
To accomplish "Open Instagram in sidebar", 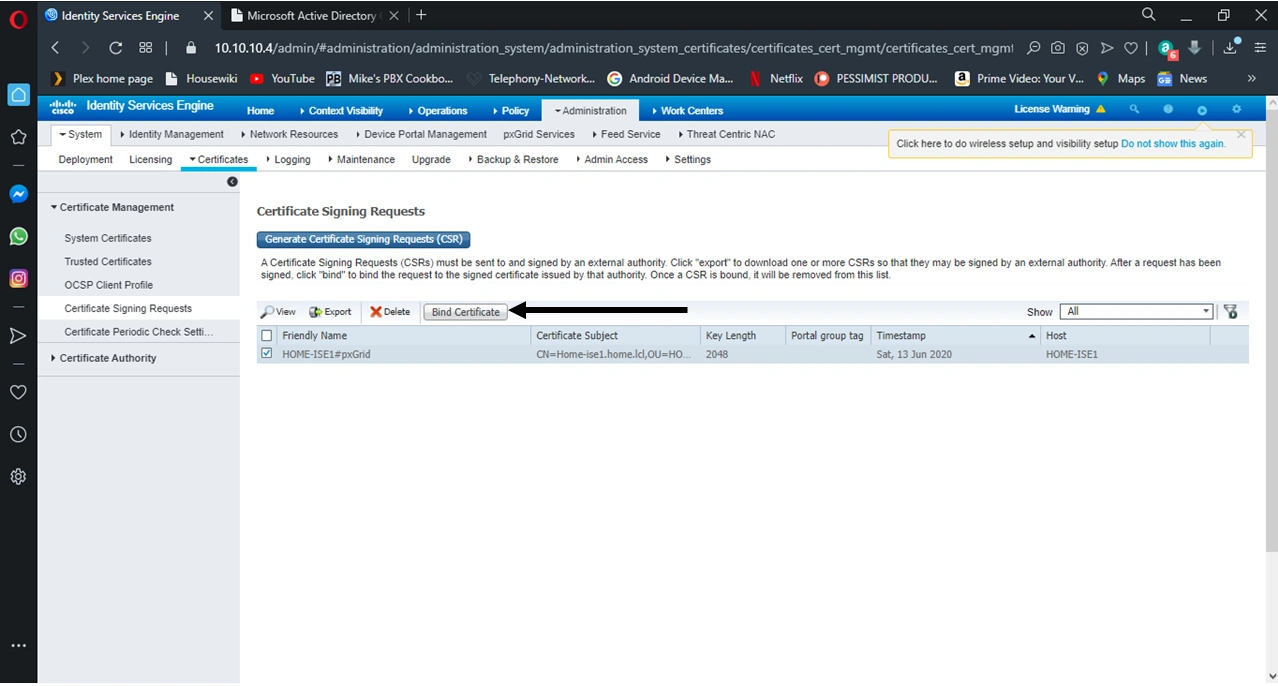I will click(18, 279).
